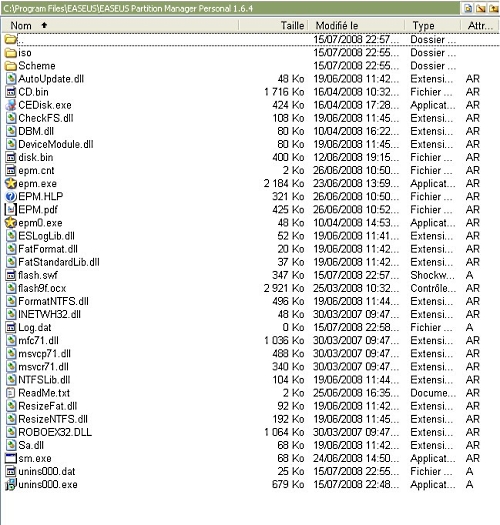Select the ResizeNTFS.dll file name
Viewport: 500px width, 525px height.
pos(53,419)
